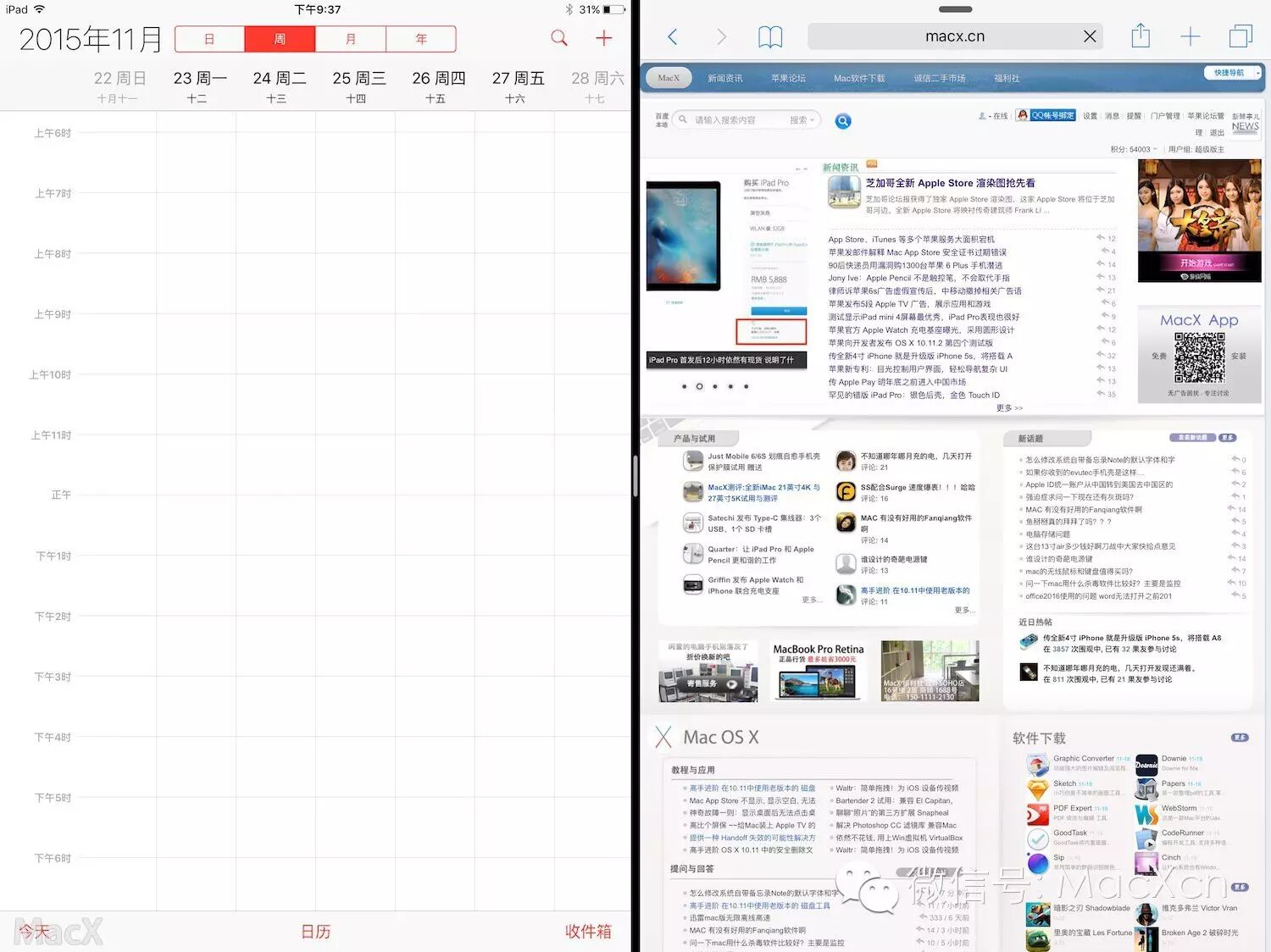Expand the 积分: 54003 points dropdown
The width and height of the screenshot is (1271, 952).
(1133, 149)
